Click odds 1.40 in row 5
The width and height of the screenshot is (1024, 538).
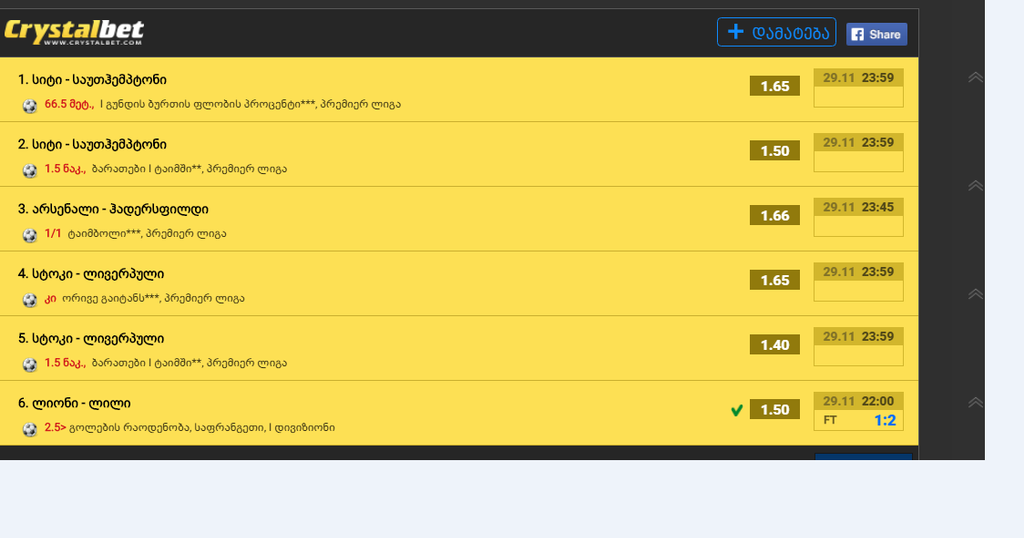coord(775,345)
